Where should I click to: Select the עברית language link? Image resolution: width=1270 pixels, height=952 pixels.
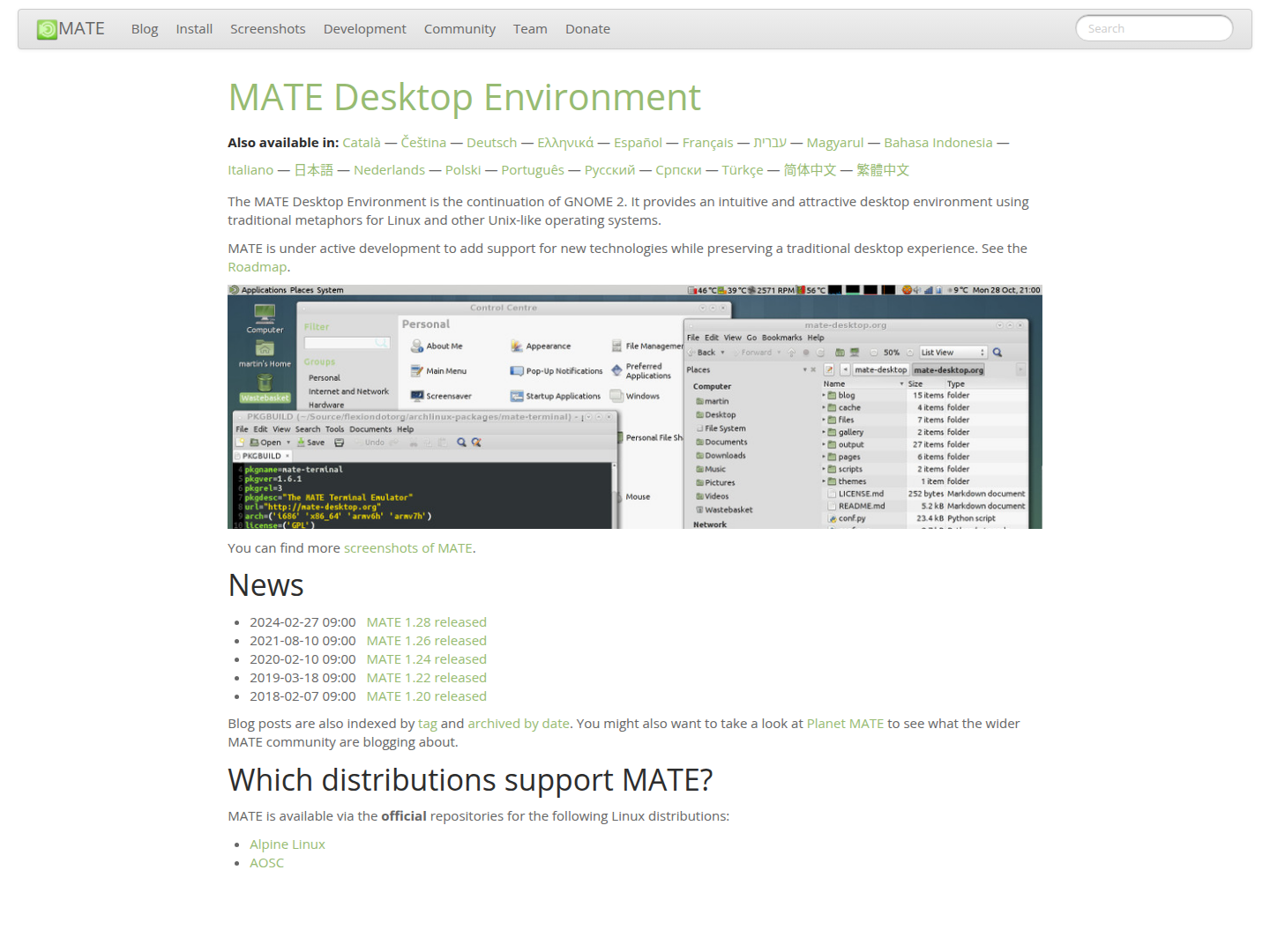(770, 143)
